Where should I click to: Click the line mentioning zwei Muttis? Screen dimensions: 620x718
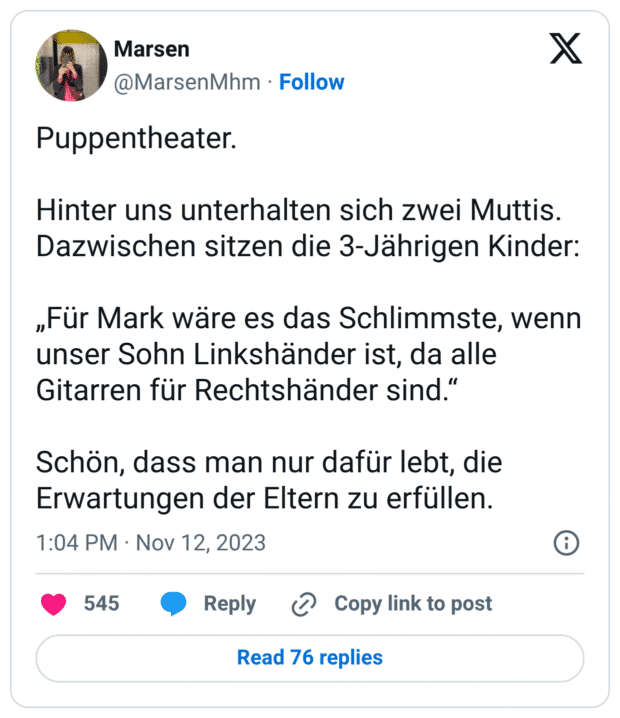(299, 211)
